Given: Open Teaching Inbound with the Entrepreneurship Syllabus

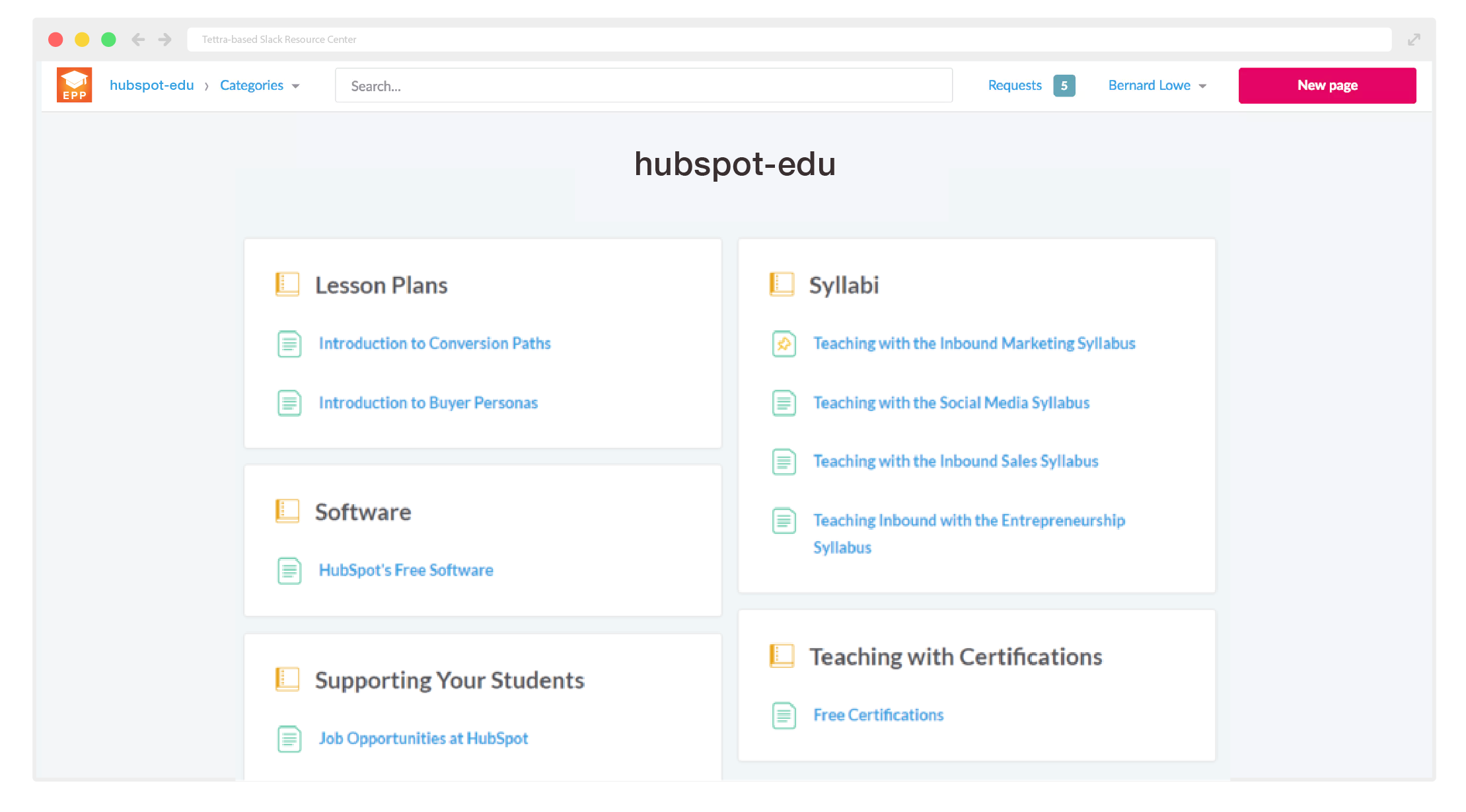Looking at the screenshot, I should point(969,534).
